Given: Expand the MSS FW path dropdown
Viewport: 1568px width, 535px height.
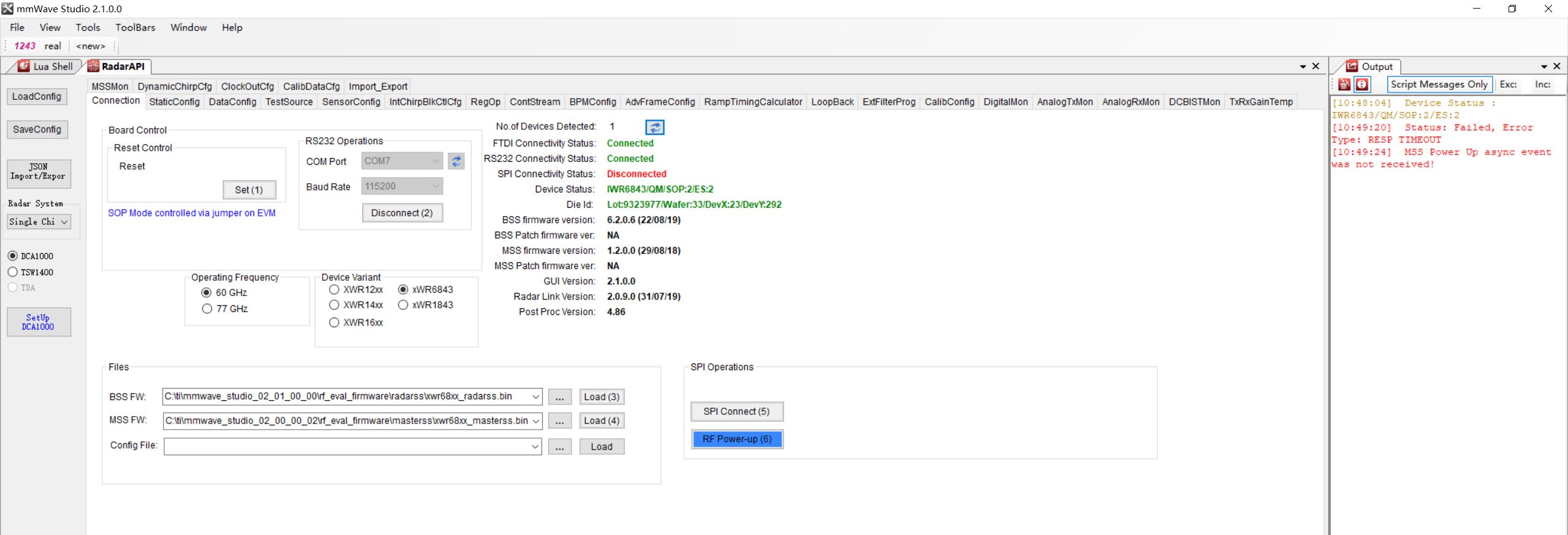Looking at the screenshot, I should pyautogui.click(x=535, y=421).
